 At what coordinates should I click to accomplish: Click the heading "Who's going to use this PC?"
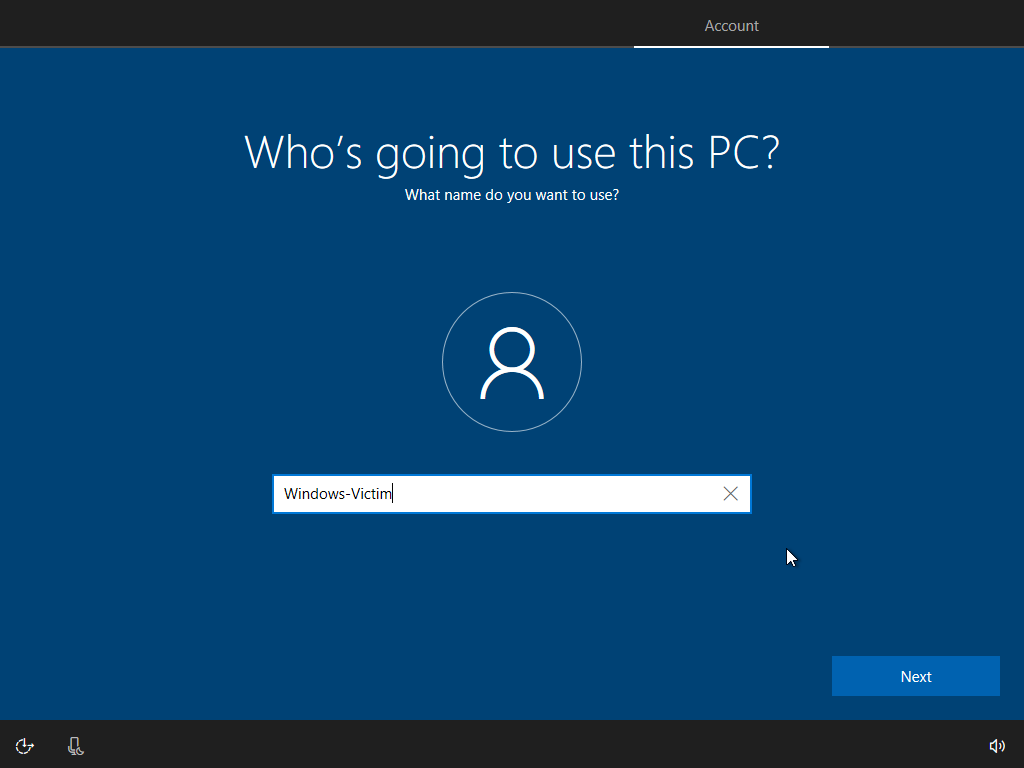pos(512,152)
